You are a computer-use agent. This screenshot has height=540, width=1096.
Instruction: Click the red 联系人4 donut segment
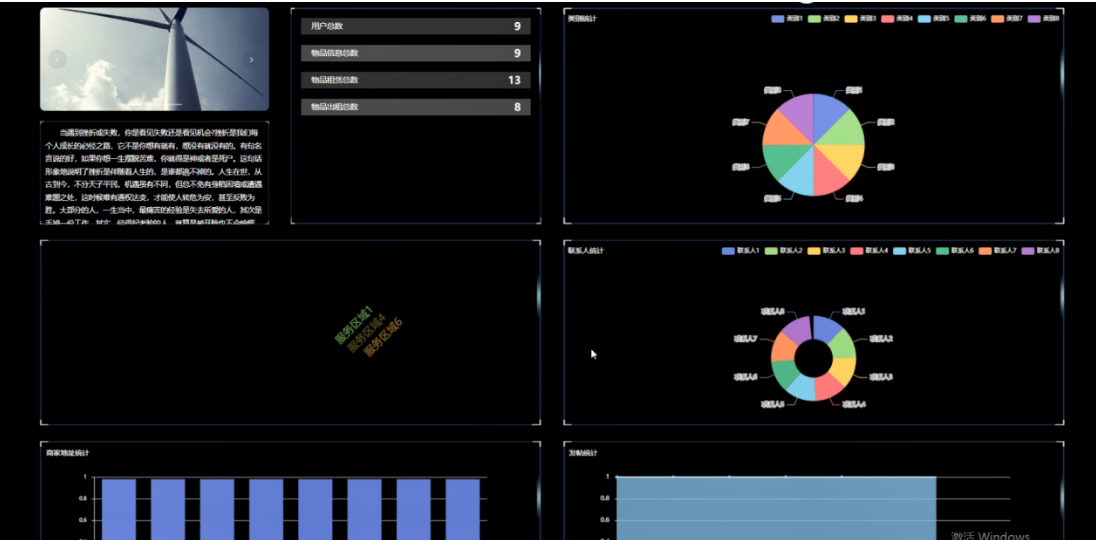pyautogui.click(x=827, y=388)
